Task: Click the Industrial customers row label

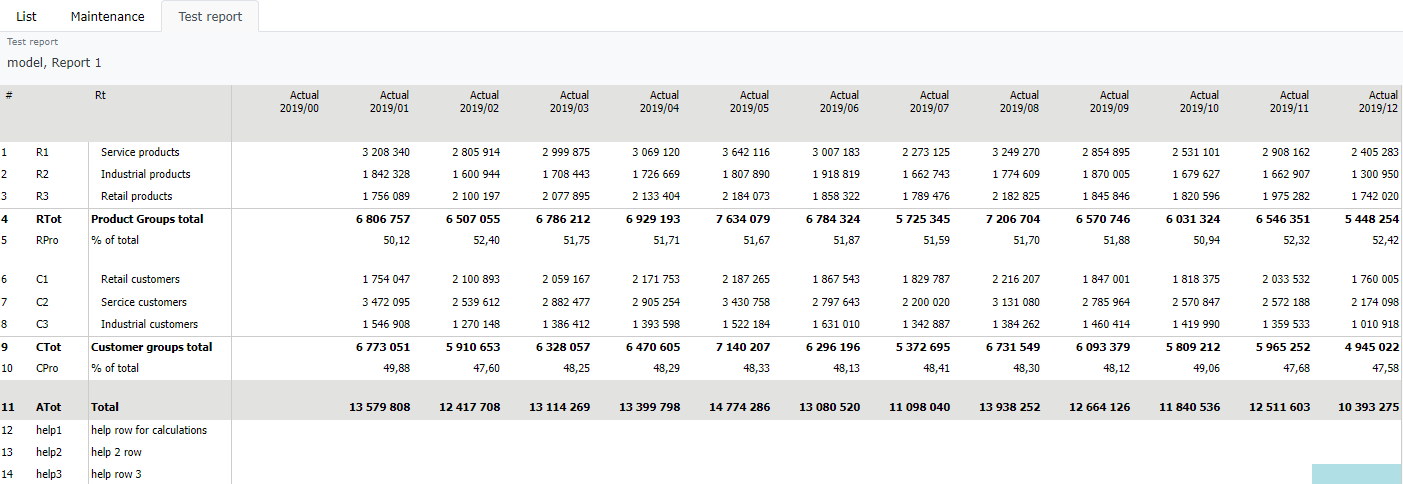Action: [x=149, y=324]
